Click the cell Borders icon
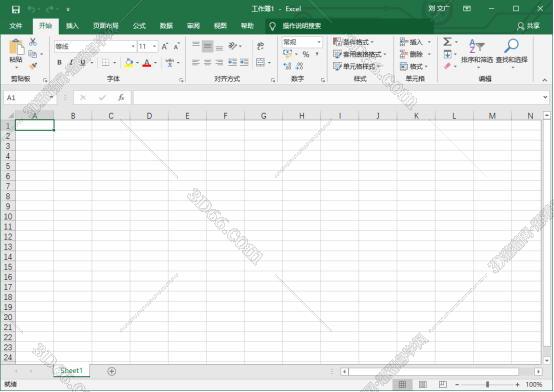Image resolution: width=554 pixels, height=392 pixels. pos(105,63)
